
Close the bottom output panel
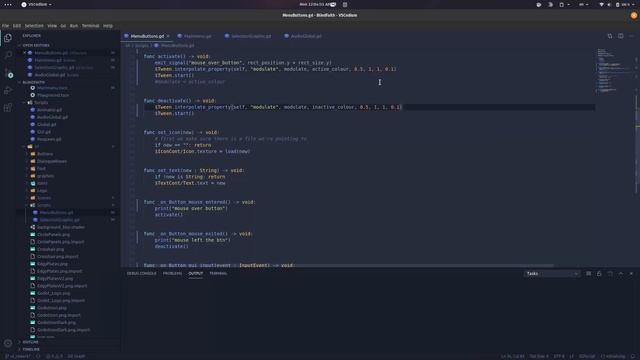631,273
